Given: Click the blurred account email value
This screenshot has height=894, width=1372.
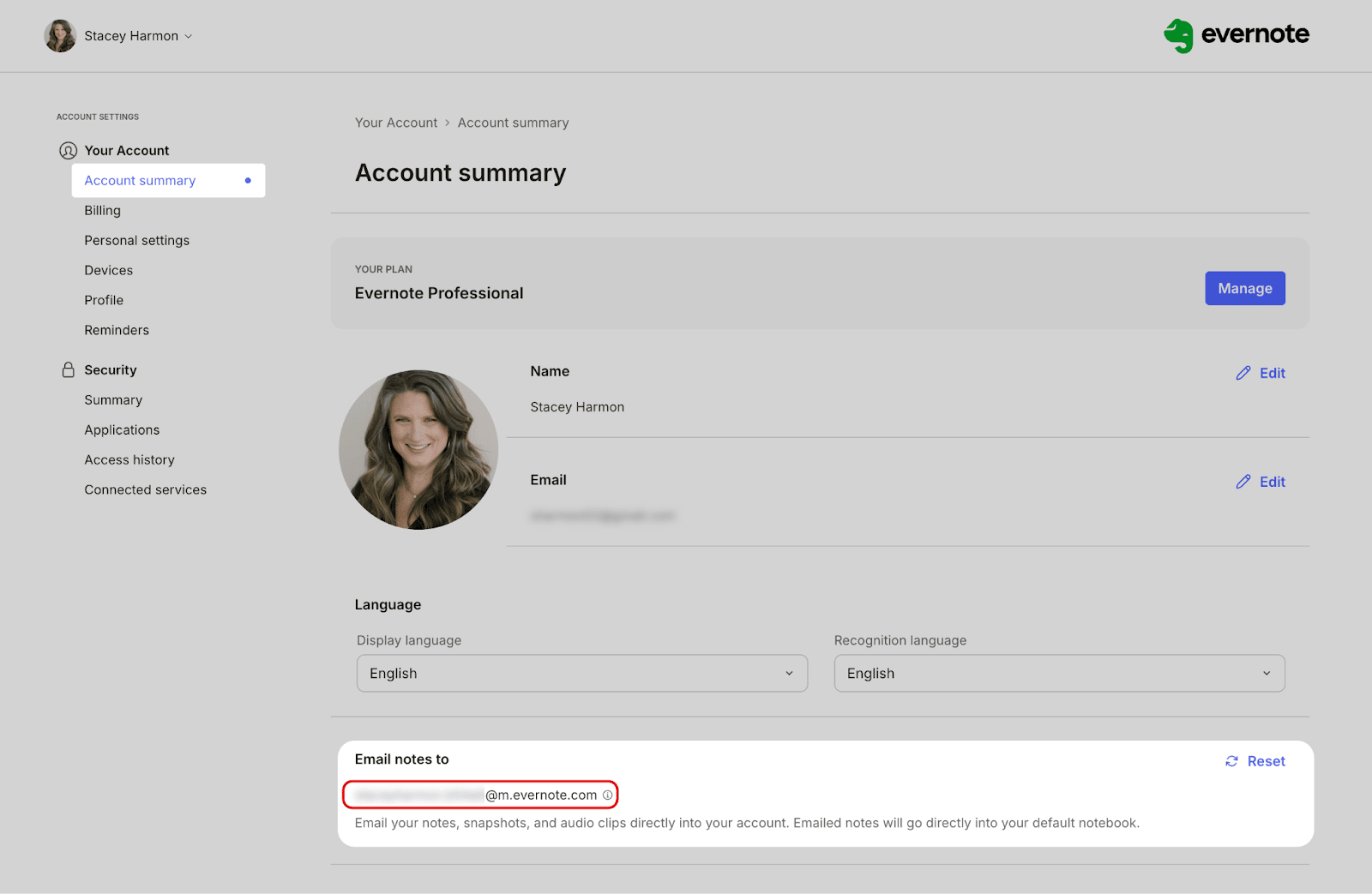Looking at the screenshot, I should click(603, 516).
